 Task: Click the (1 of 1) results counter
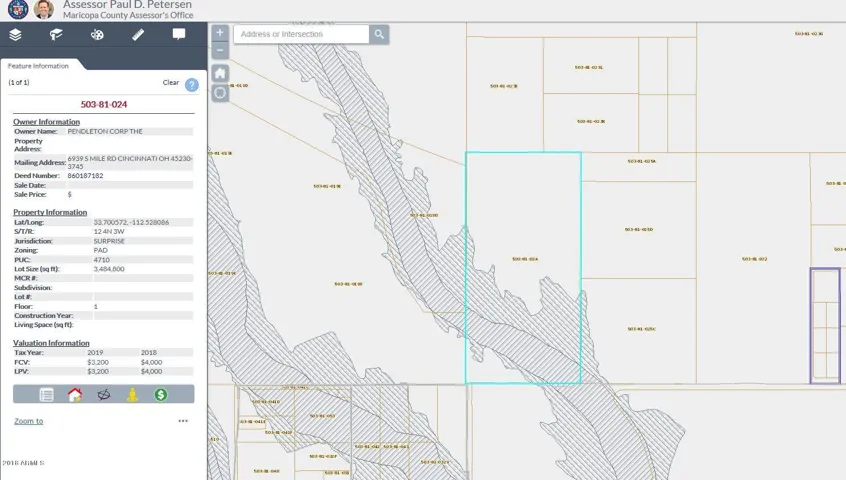[x=19, y=83]
